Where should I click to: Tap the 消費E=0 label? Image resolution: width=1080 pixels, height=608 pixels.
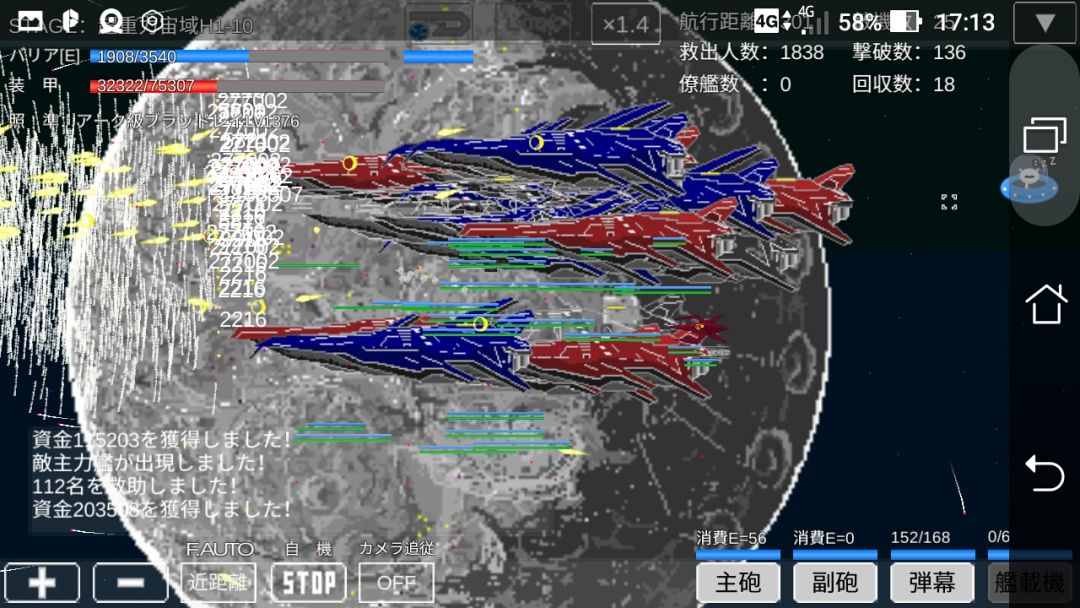tap(823, 538)
